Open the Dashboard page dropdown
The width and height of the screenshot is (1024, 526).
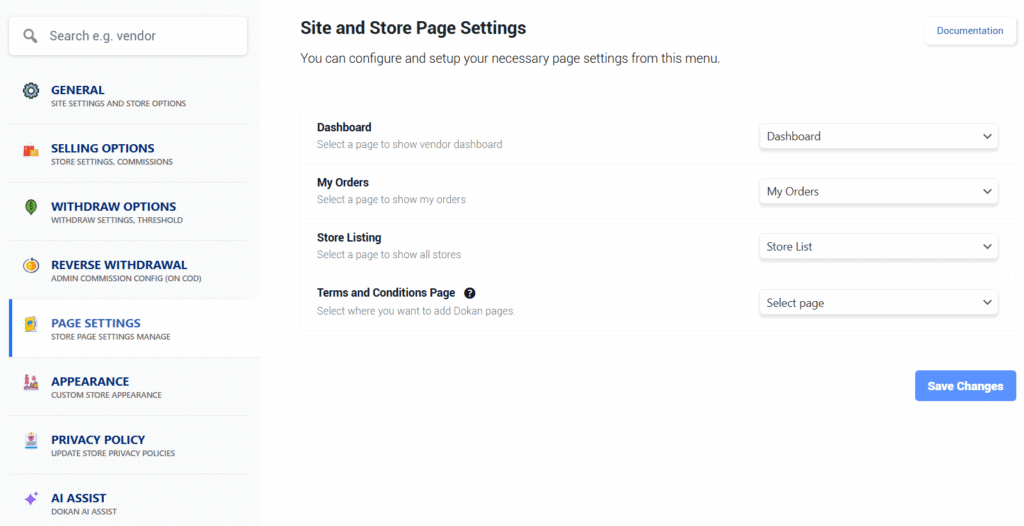pyautogui.click(x=879, y=136)
